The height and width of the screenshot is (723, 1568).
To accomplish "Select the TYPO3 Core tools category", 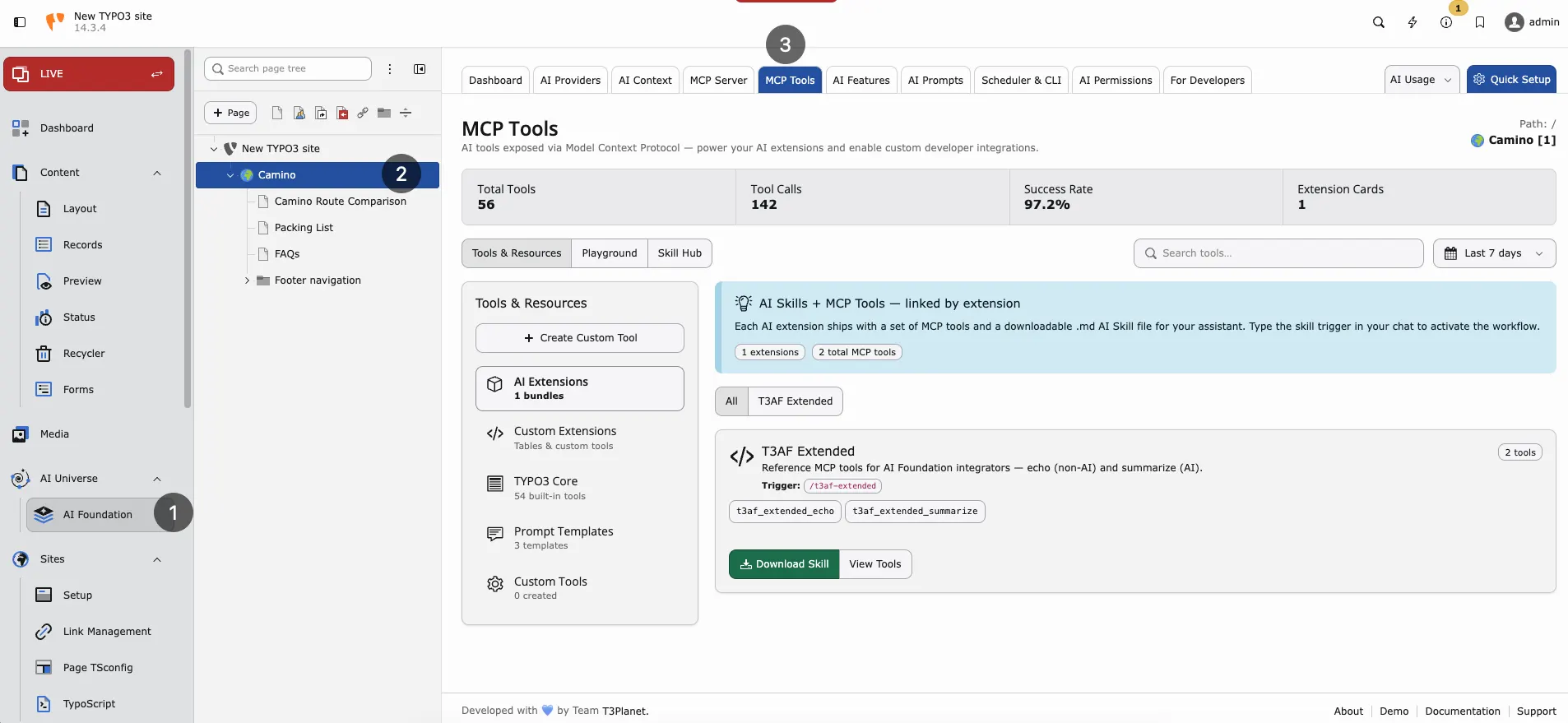I will [x=580, y=488].
